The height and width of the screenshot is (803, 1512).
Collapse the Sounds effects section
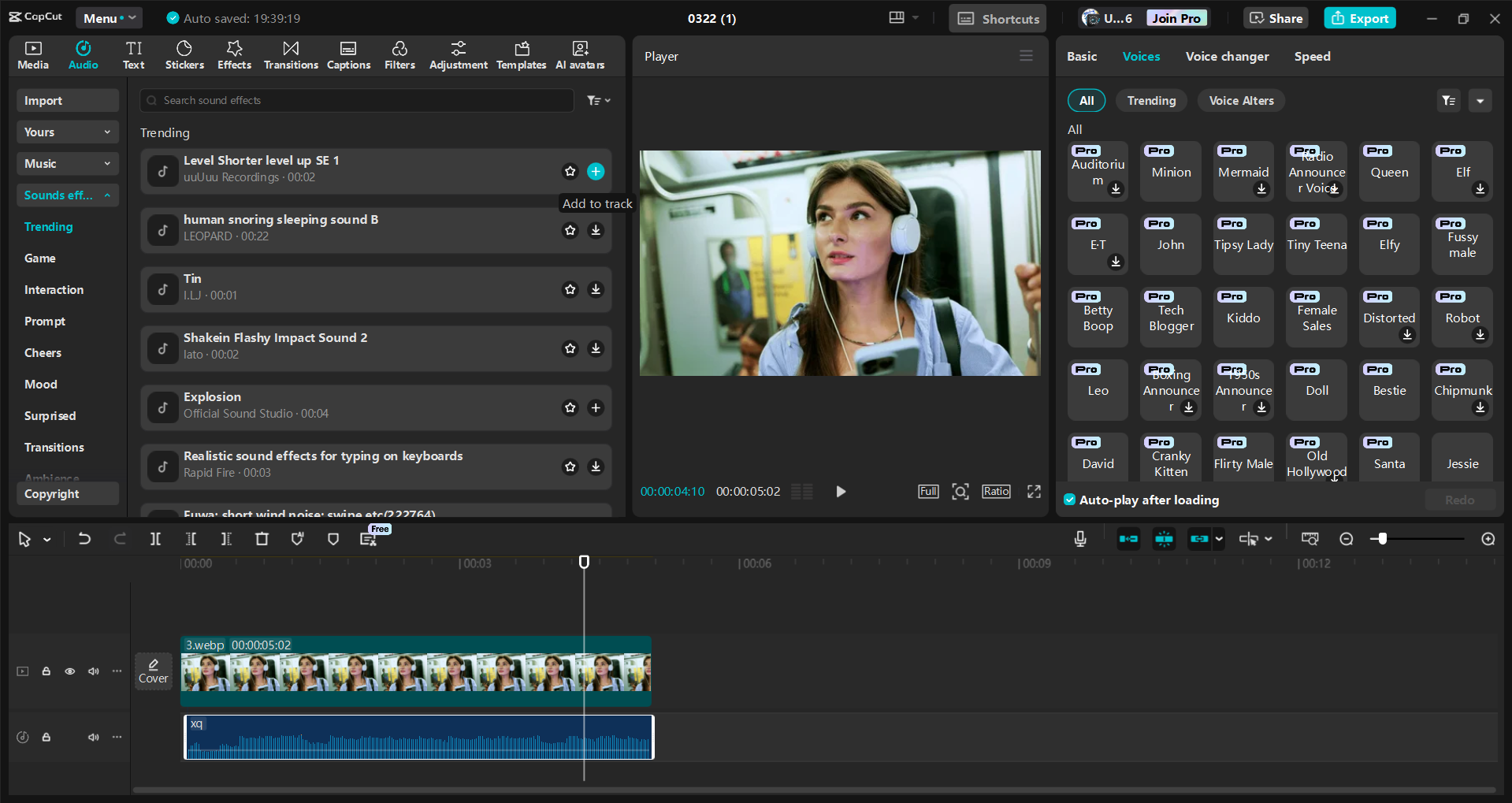[108, 195]
